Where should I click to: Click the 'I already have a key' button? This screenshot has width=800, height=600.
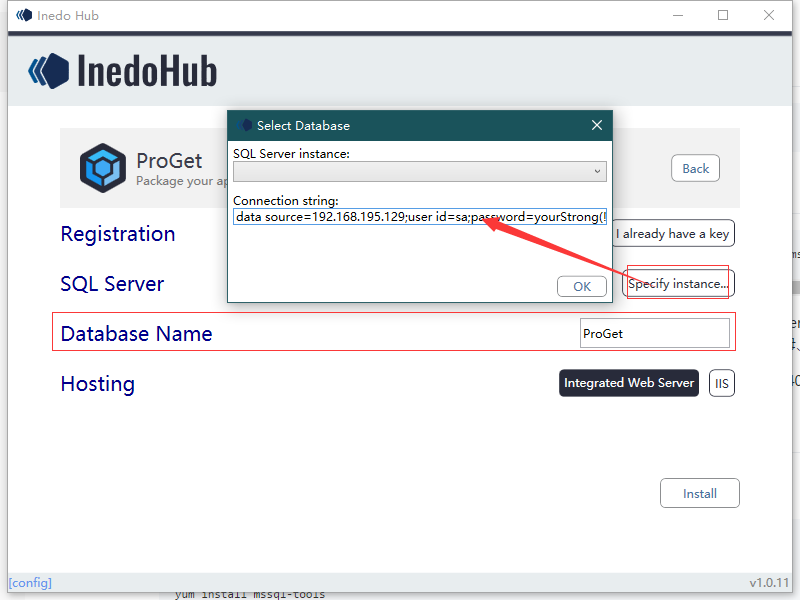673,234
